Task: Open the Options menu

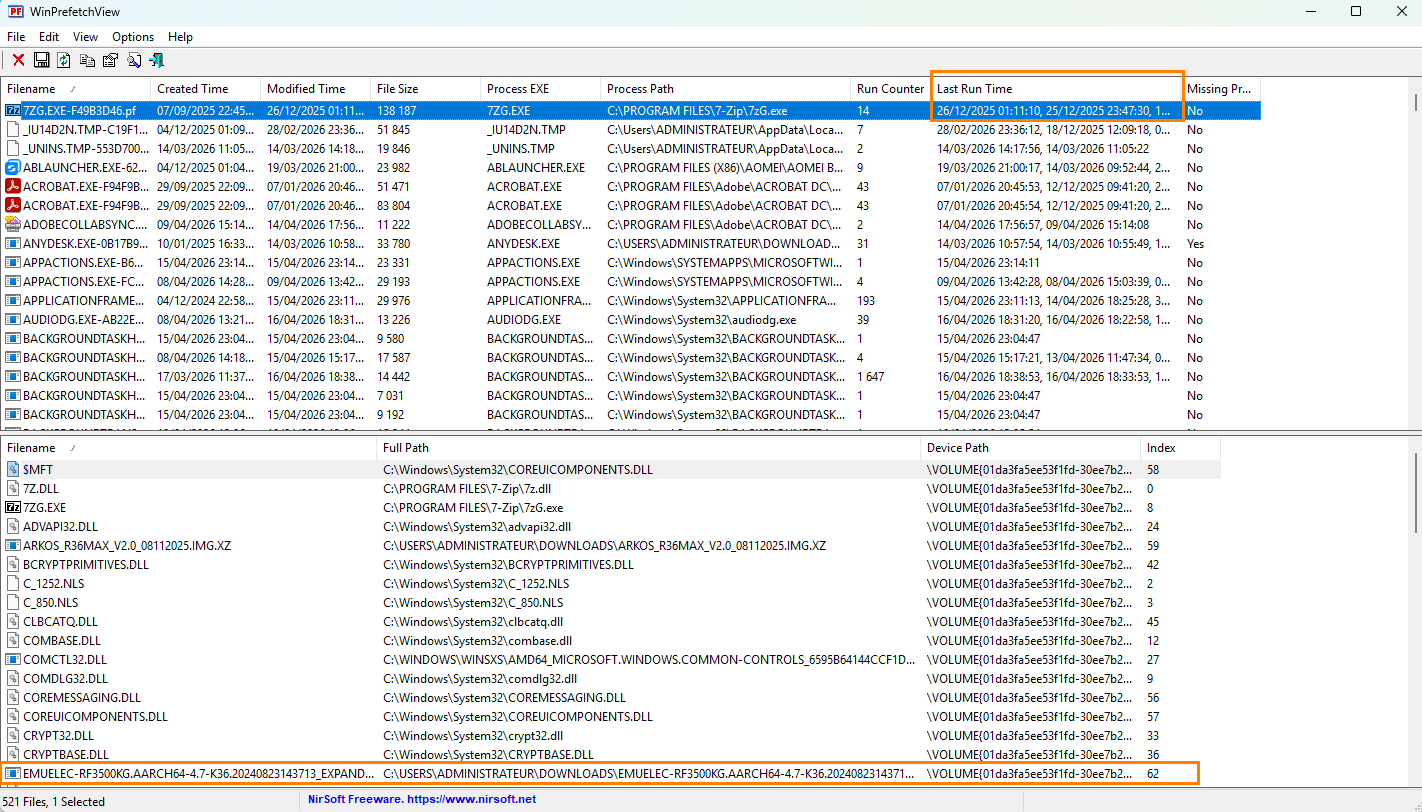Action: 133,37
